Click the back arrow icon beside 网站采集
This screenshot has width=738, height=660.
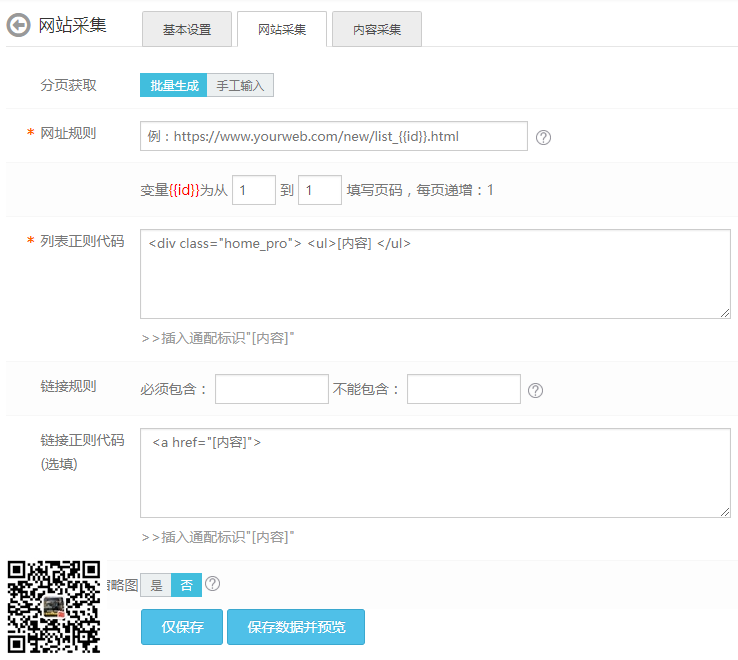tap(18, 25)
